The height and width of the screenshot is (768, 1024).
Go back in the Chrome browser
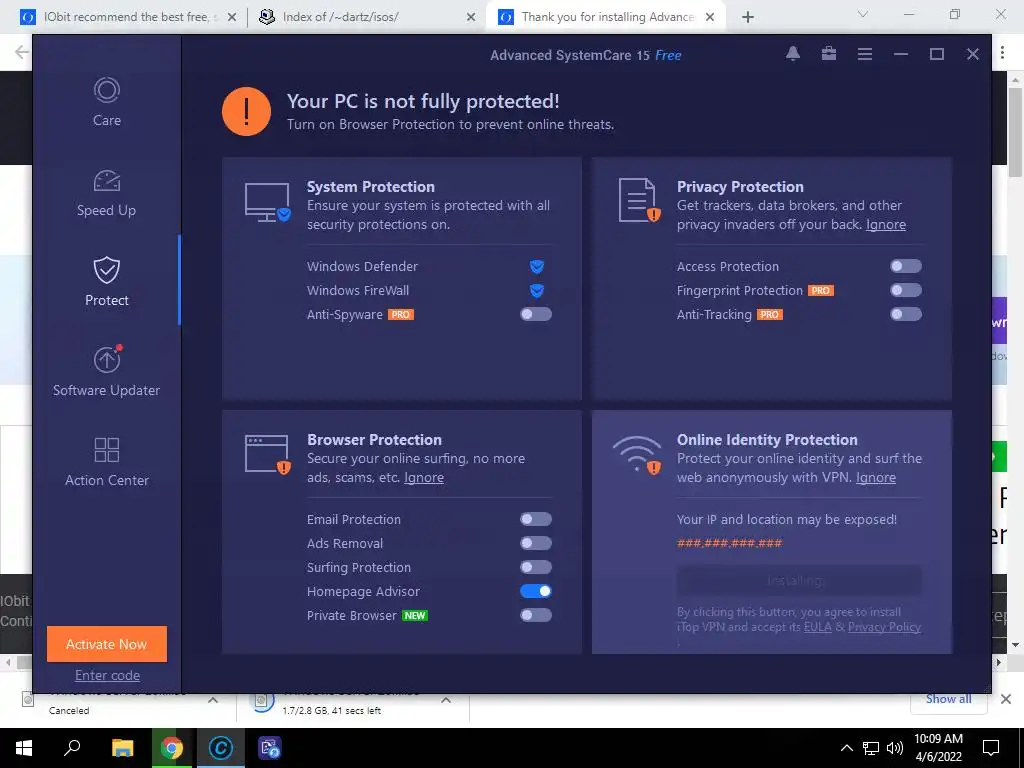22,52
